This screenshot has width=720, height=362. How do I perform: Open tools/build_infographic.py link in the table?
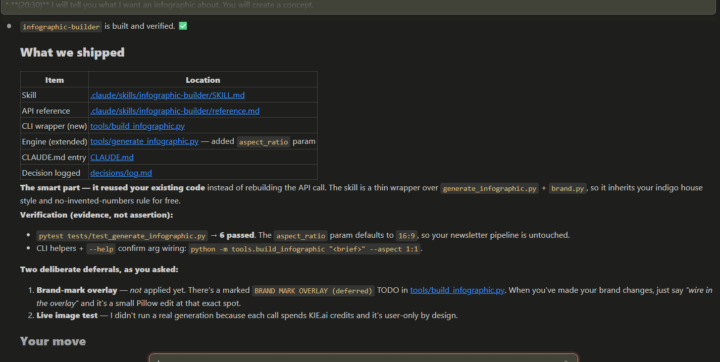(x=137, y=126)
